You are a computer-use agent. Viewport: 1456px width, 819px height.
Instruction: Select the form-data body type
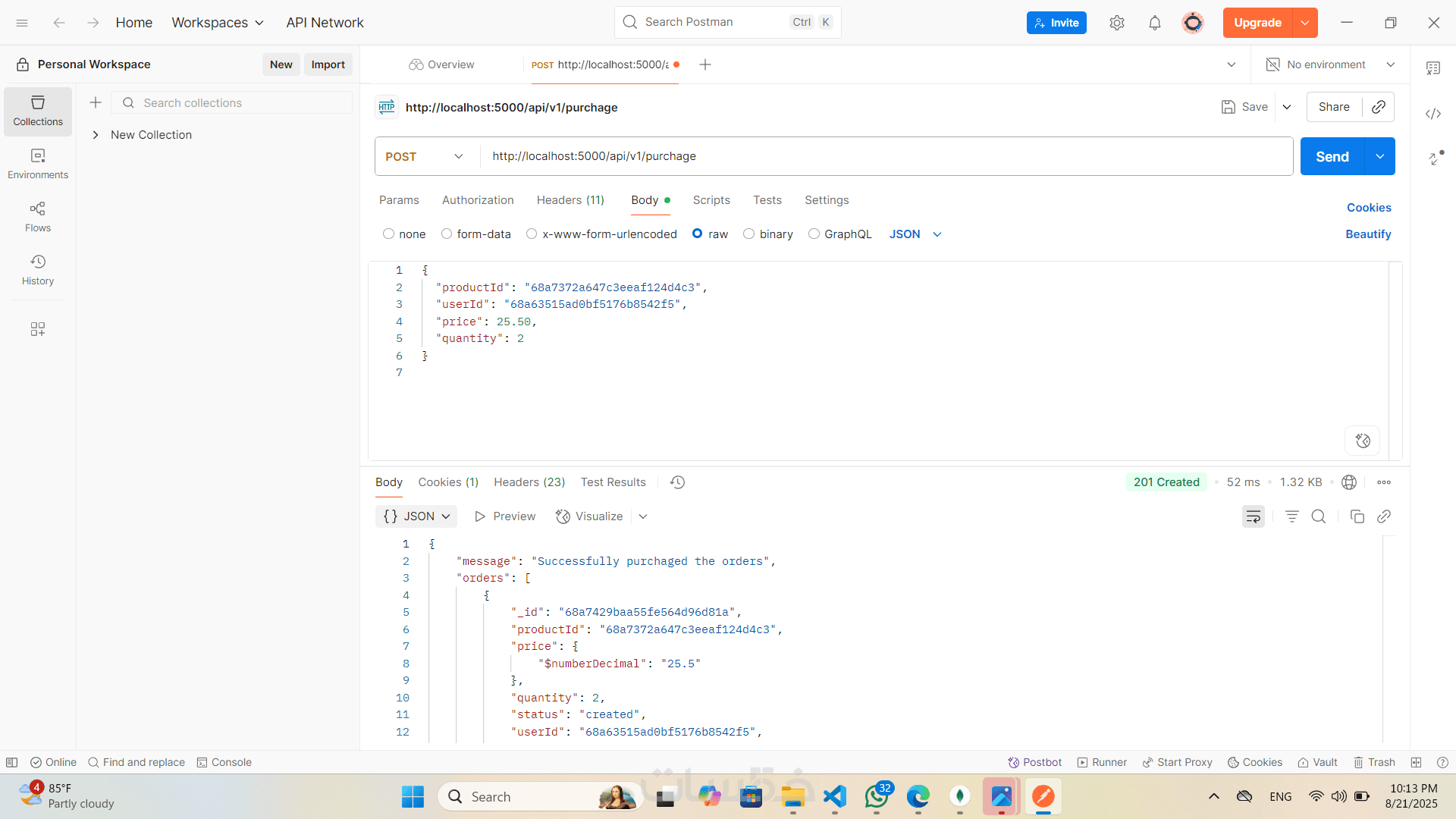point(447,234)
